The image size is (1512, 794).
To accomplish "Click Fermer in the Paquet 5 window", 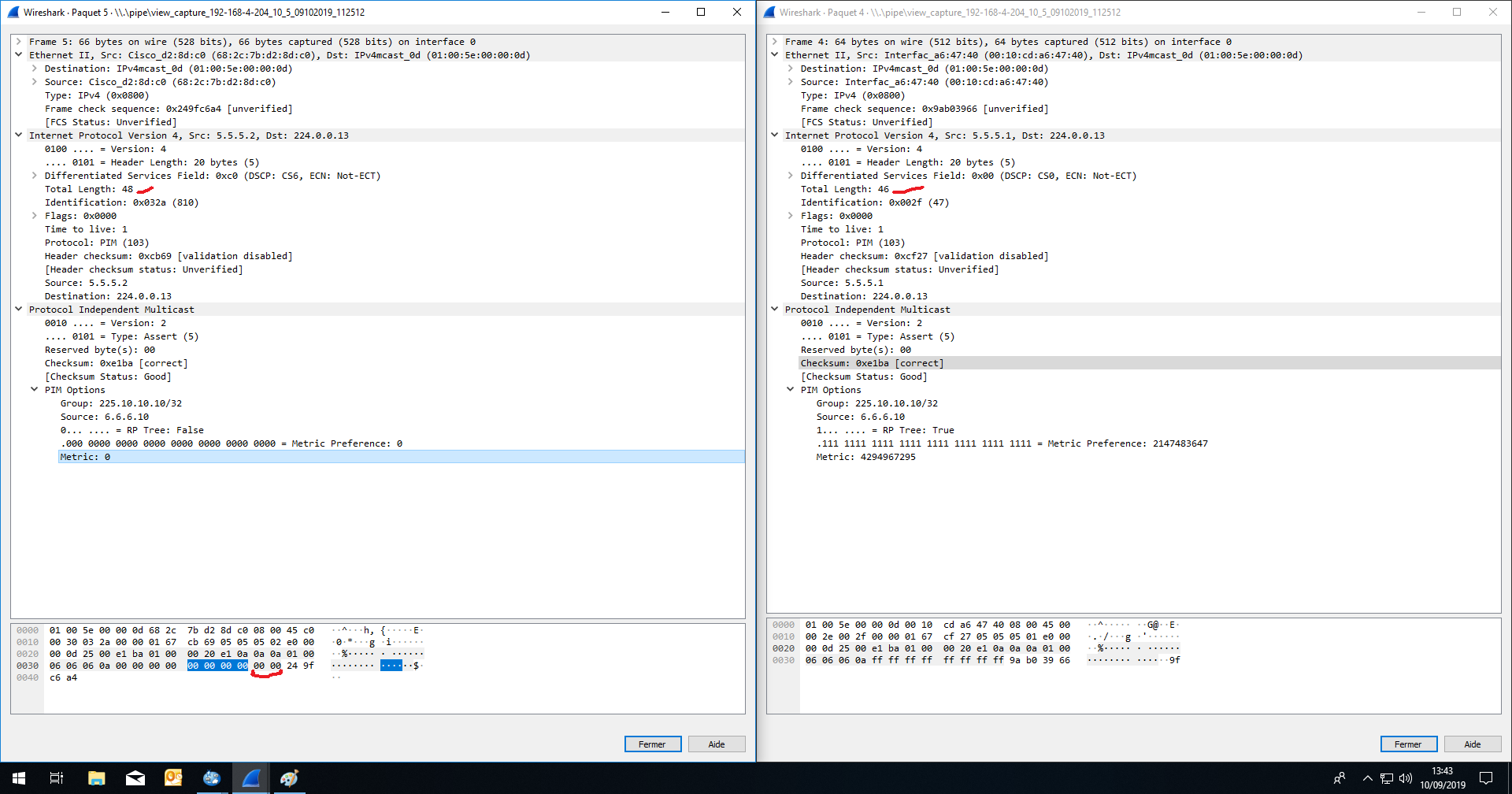I will (653, 744).
